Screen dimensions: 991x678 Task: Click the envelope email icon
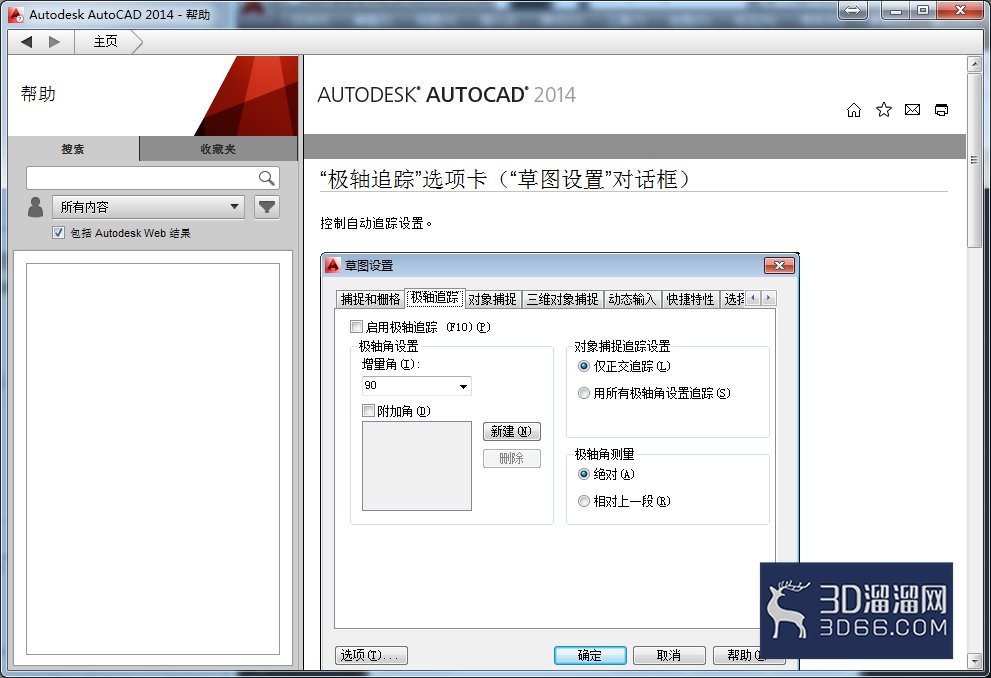tap(912, 110)
